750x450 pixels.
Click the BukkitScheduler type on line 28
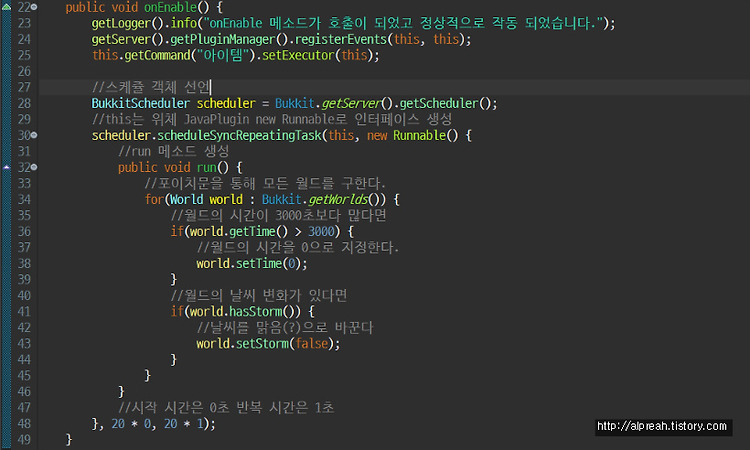(x=141, y=103)
